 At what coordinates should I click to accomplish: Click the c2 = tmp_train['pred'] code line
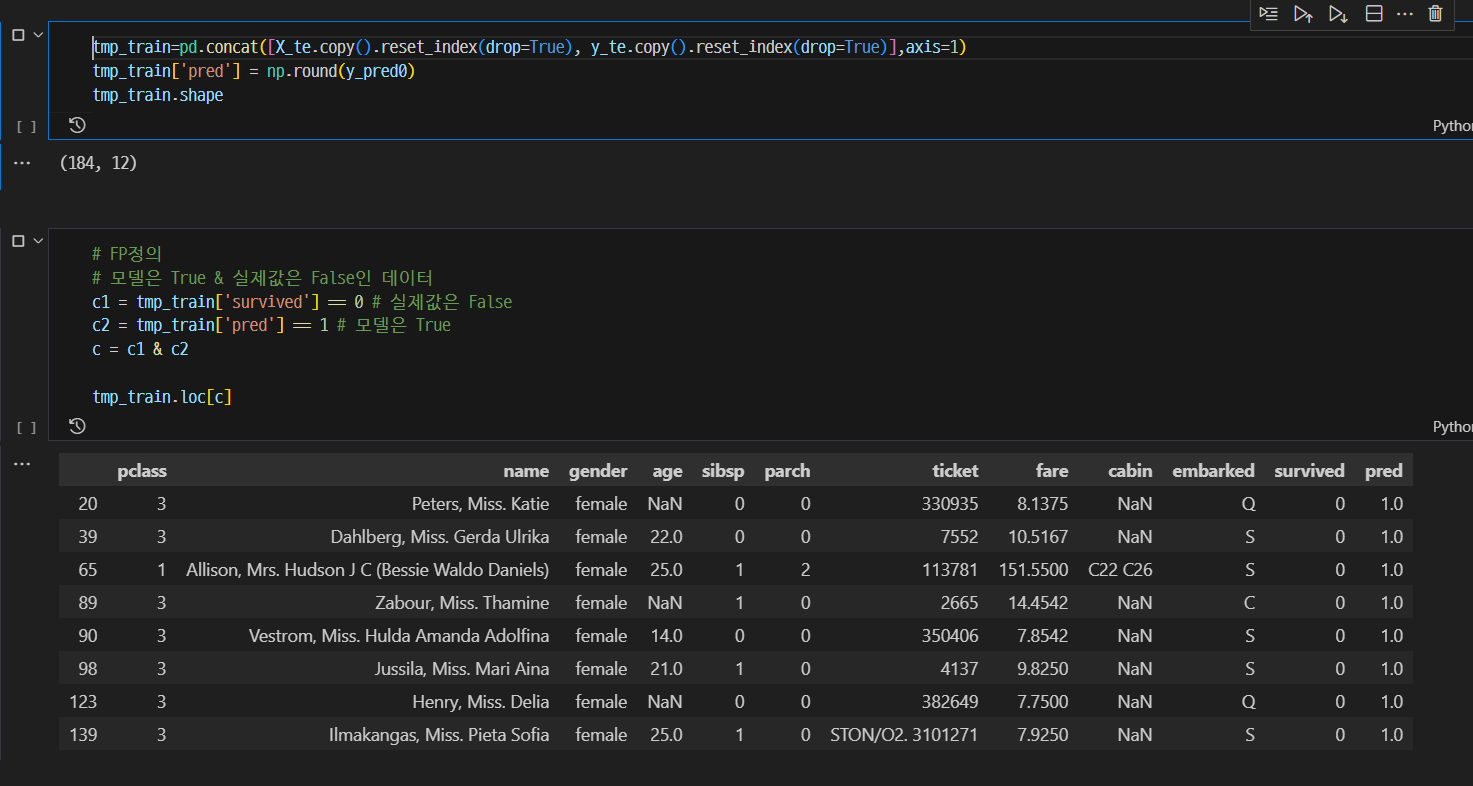(x=271, y=325)
